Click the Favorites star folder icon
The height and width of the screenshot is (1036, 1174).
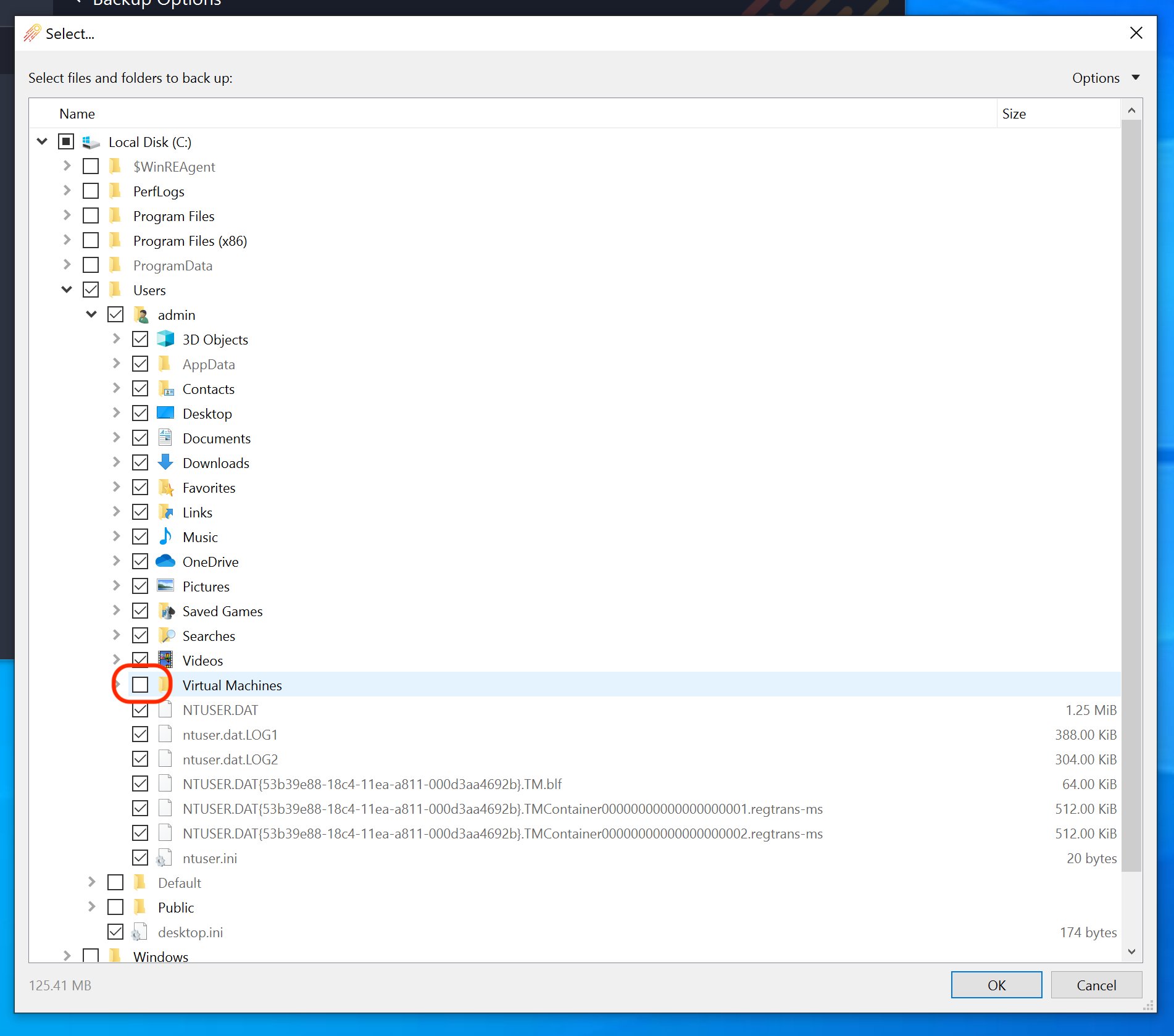pyautogui.click(x=165, y=487)
